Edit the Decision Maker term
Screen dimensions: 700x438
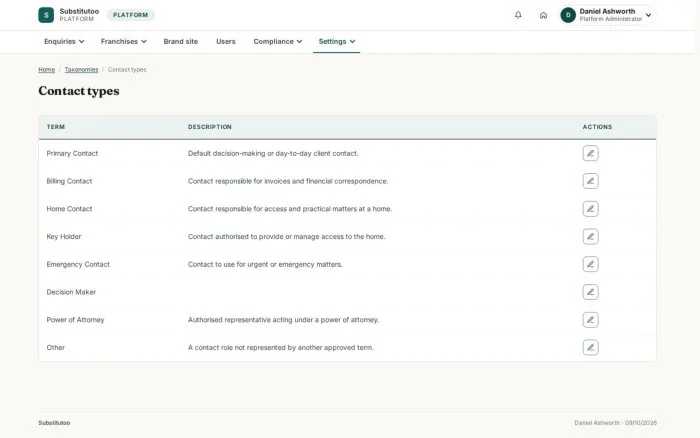pyautogui.click(x=590, y=292)
